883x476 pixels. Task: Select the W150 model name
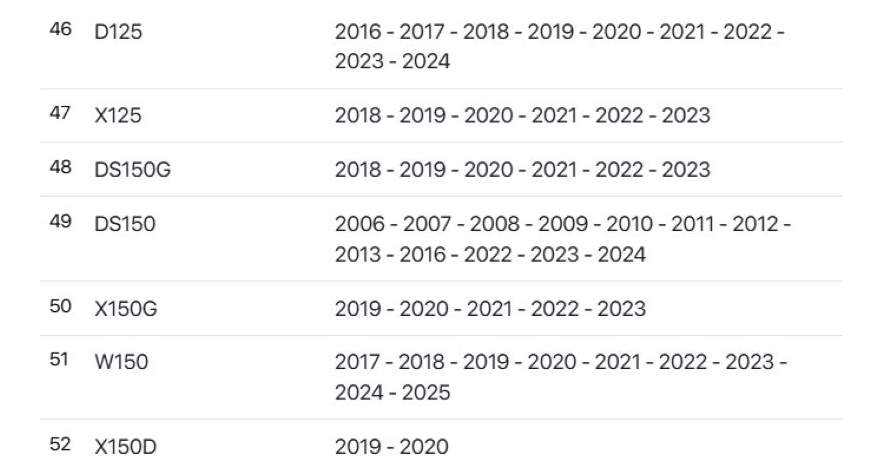121,363
